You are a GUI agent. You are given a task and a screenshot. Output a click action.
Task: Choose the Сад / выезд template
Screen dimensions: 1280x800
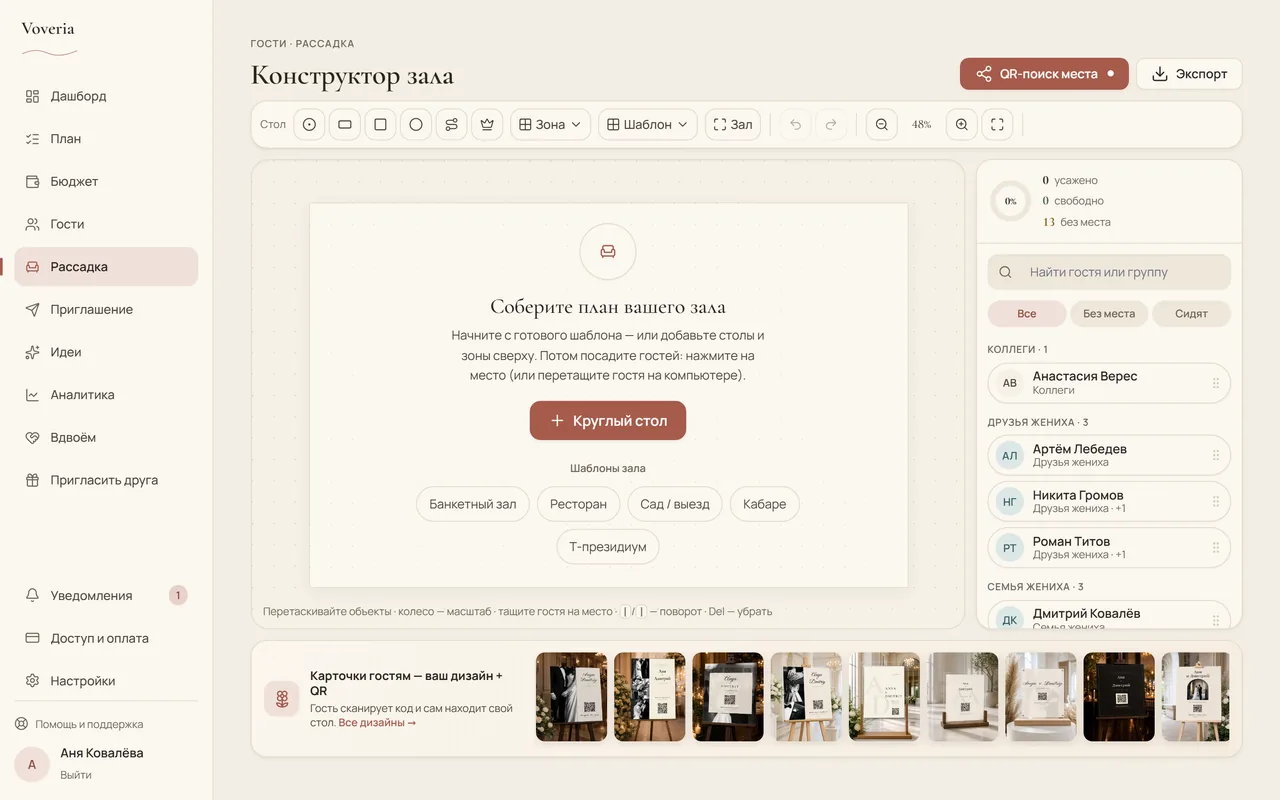coord(675,504)
